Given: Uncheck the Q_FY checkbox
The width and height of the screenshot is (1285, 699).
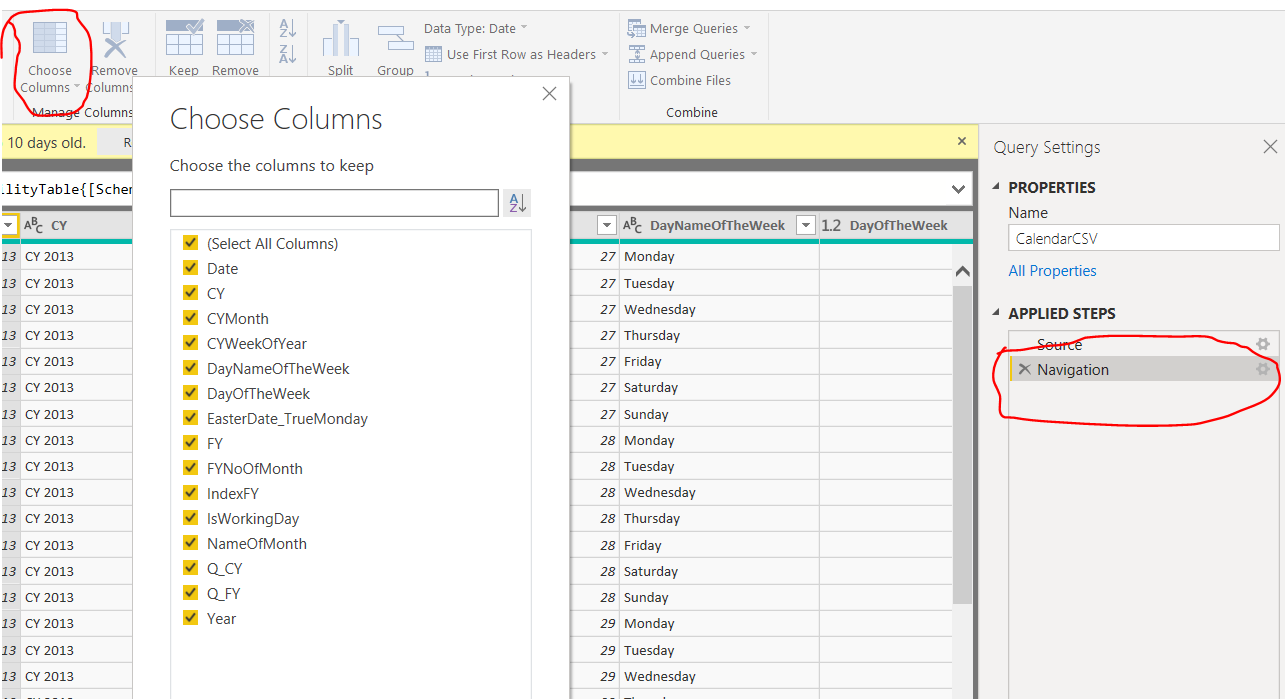Looking at the screenshot, I should click(x=190, y=593).
